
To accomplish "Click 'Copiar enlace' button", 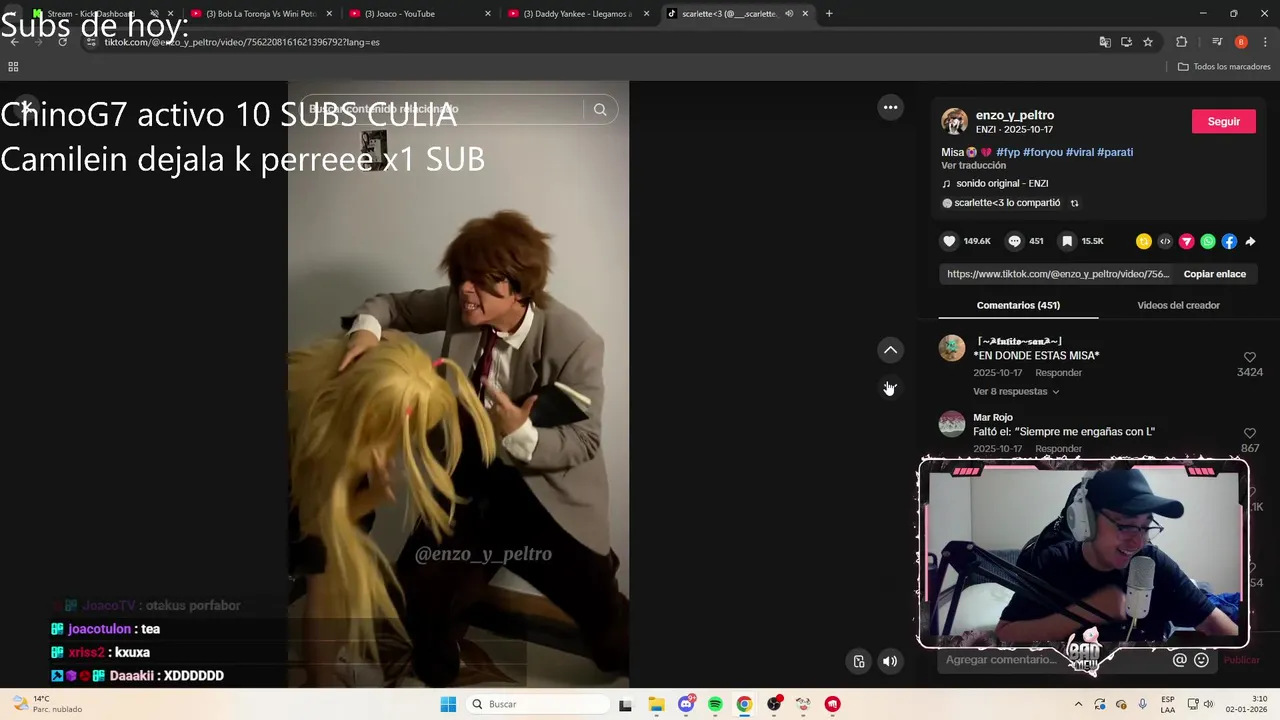I will pos(1215,274).
